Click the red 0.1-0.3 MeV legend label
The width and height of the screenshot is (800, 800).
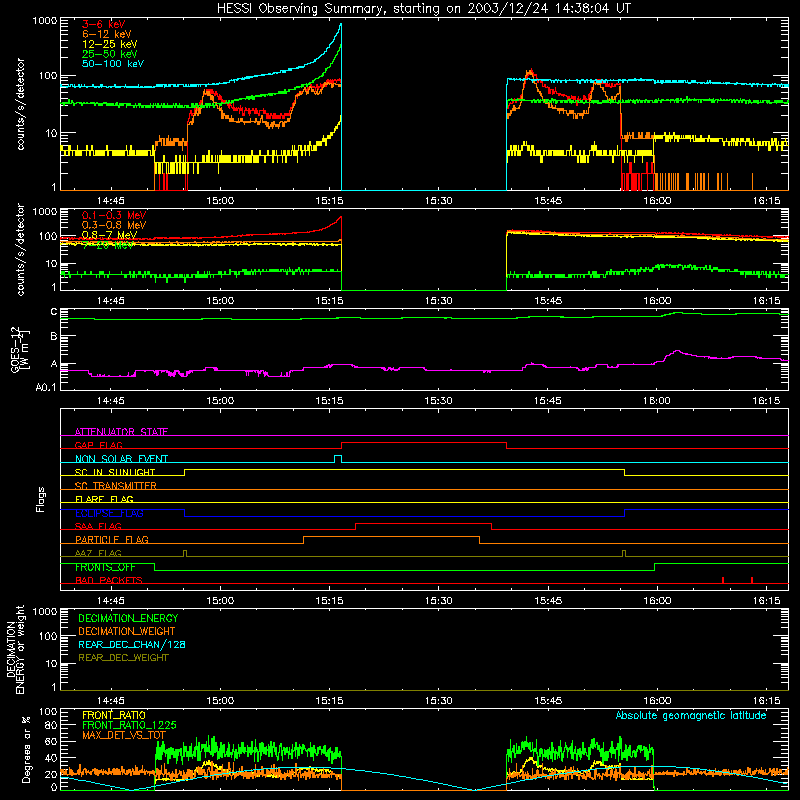114,215
